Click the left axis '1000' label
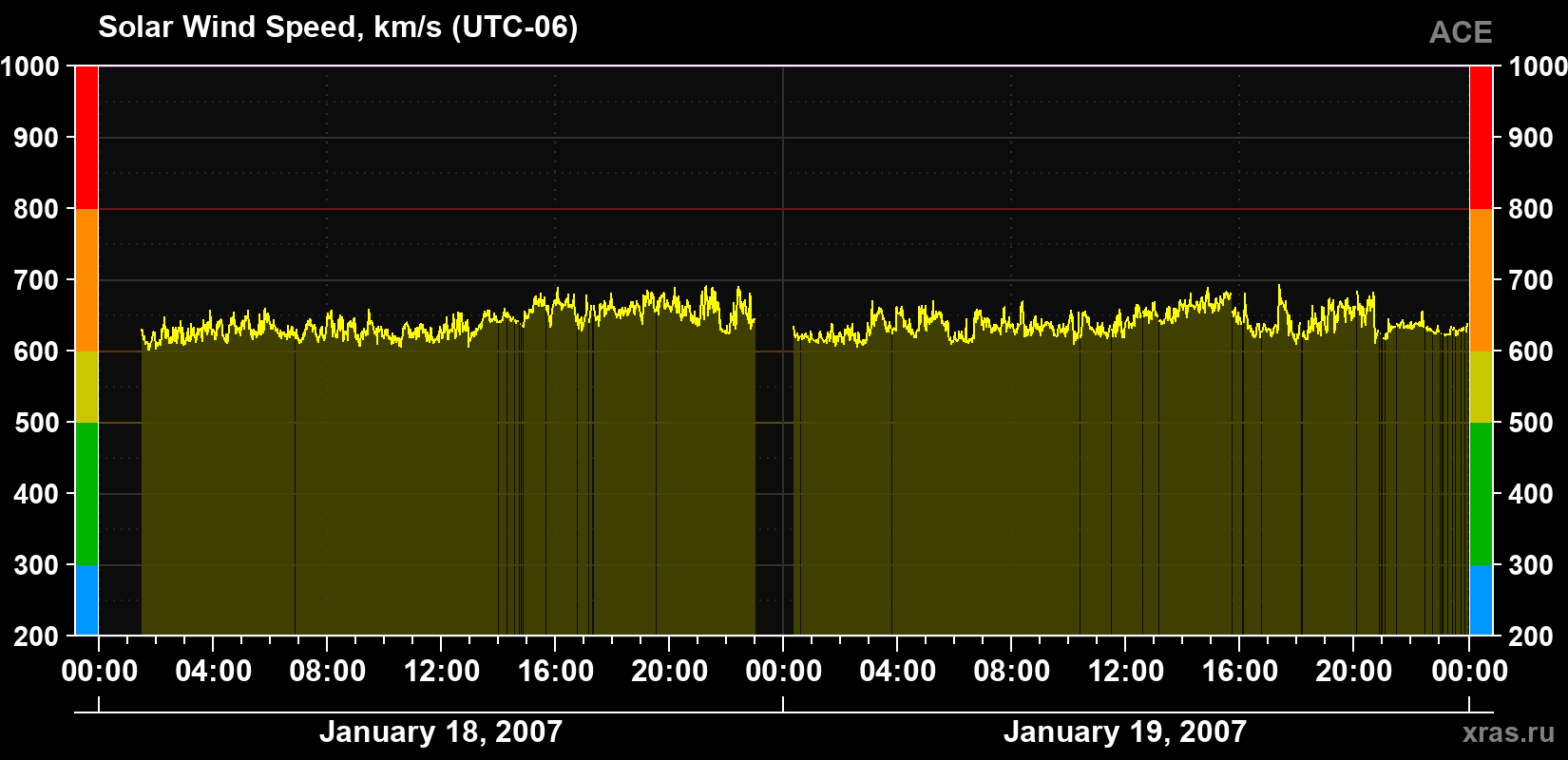The height and width of the screenshot is (760, 1568). pos(30,66)
